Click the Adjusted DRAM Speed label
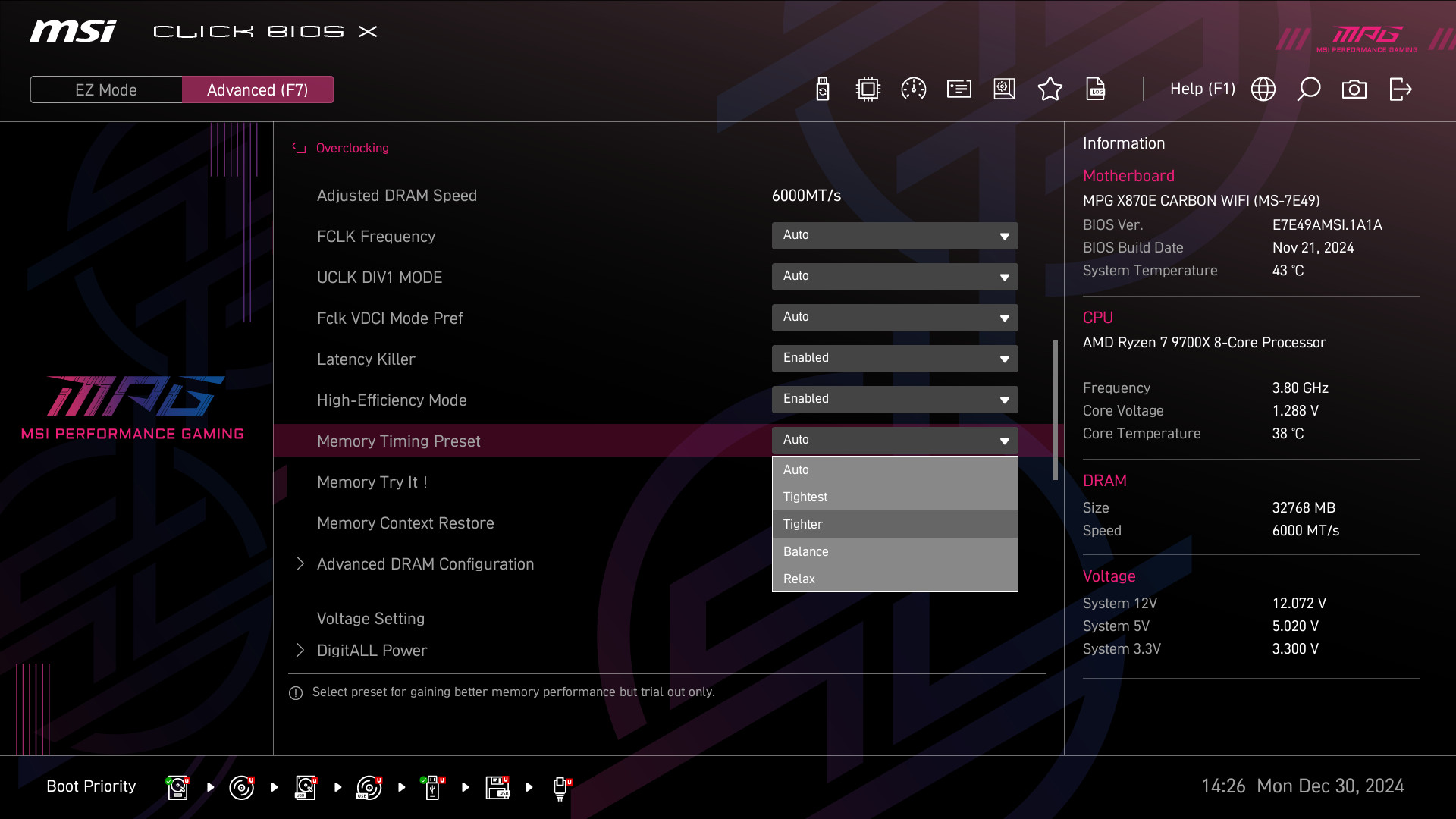Screen dimensions: 1456x819 click(x=397, y=196)
